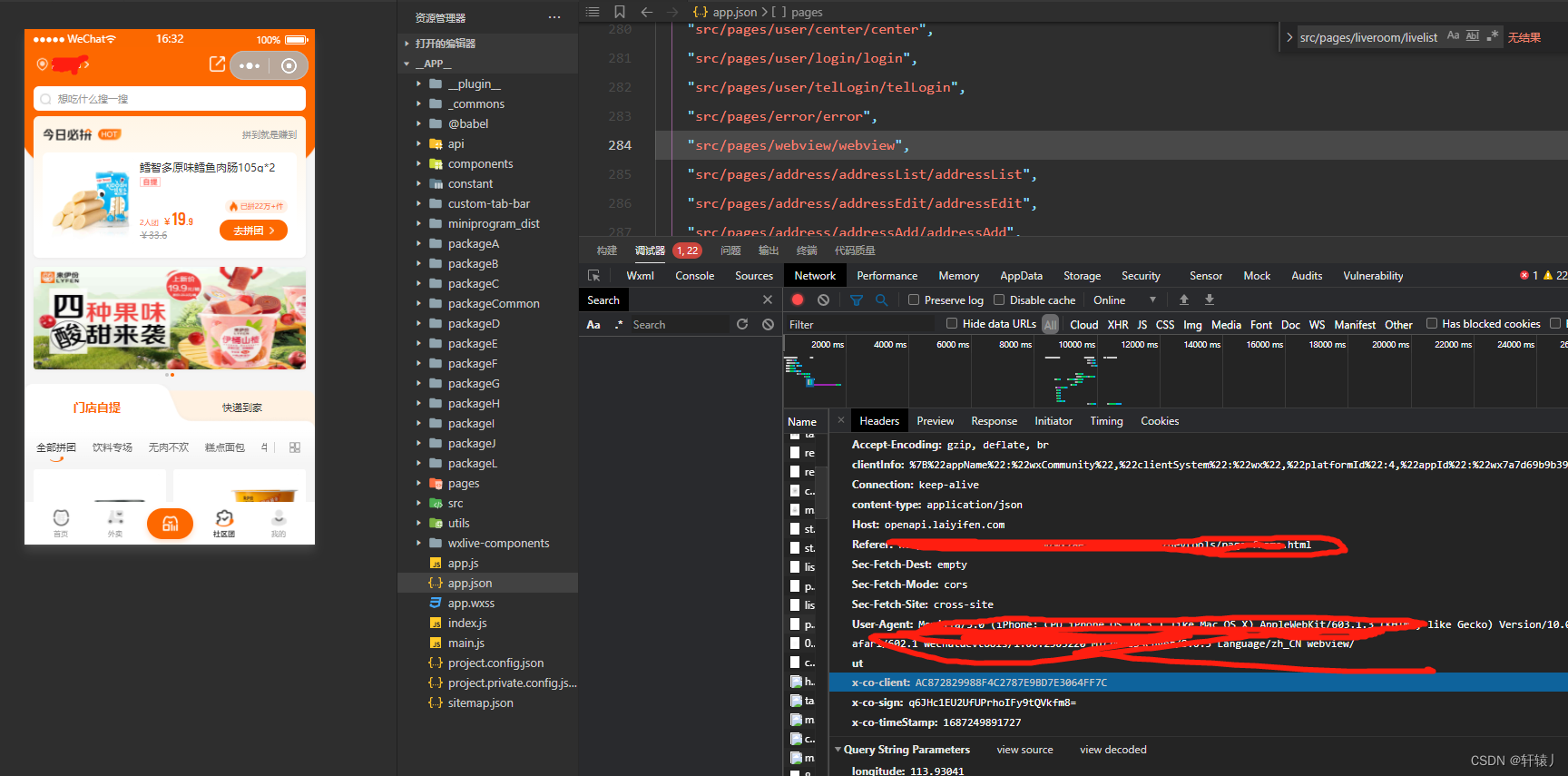This screenshot has width=1568, height=776.
Task: Select the inspect element picker icon
Action: coord(594,275)
